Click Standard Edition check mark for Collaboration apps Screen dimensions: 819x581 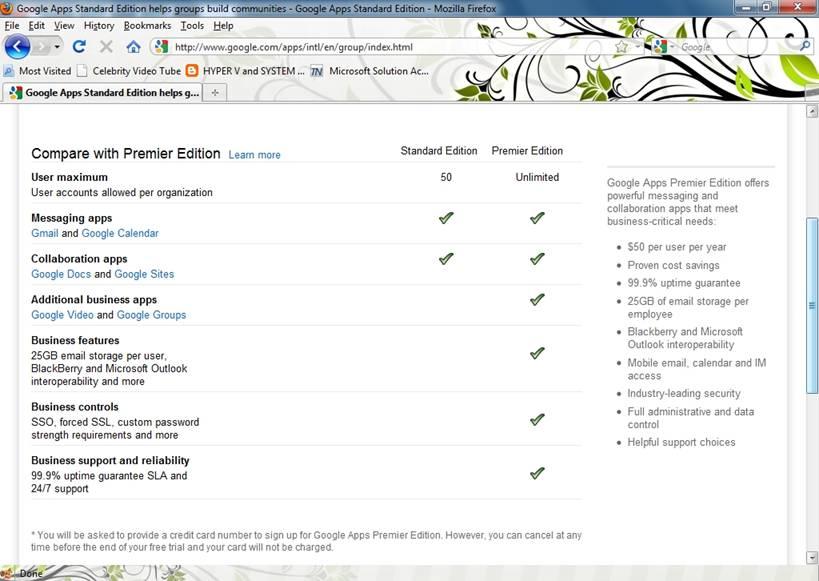click(446, 258)
